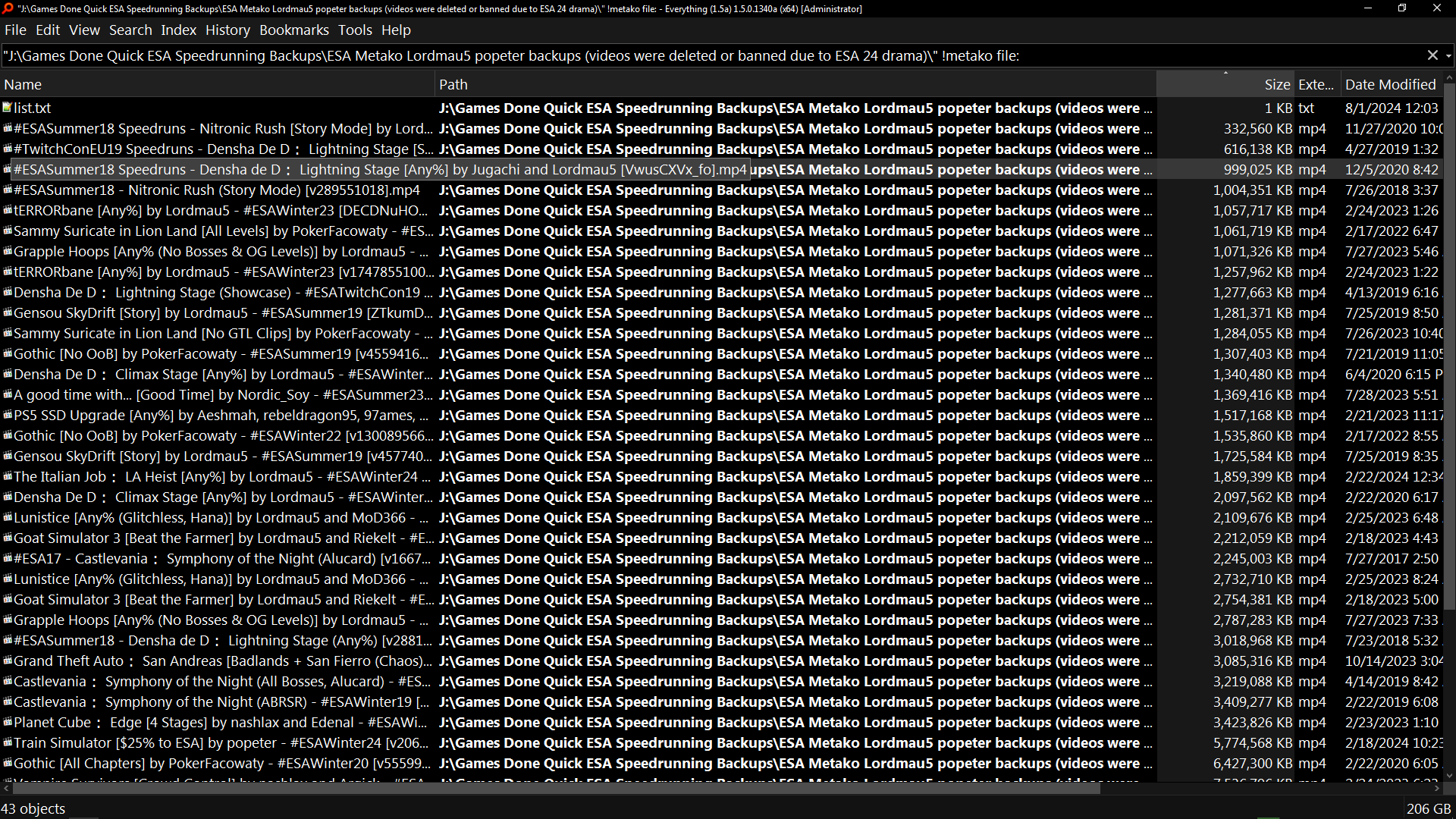Sort results by the Path column
The width and height of the screenshot is (1456, 819).
(x=796, y=85)
